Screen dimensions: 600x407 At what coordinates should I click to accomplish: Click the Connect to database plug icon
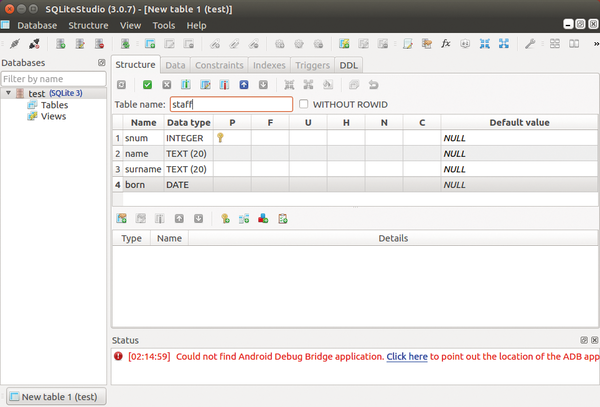pos(15,44)
